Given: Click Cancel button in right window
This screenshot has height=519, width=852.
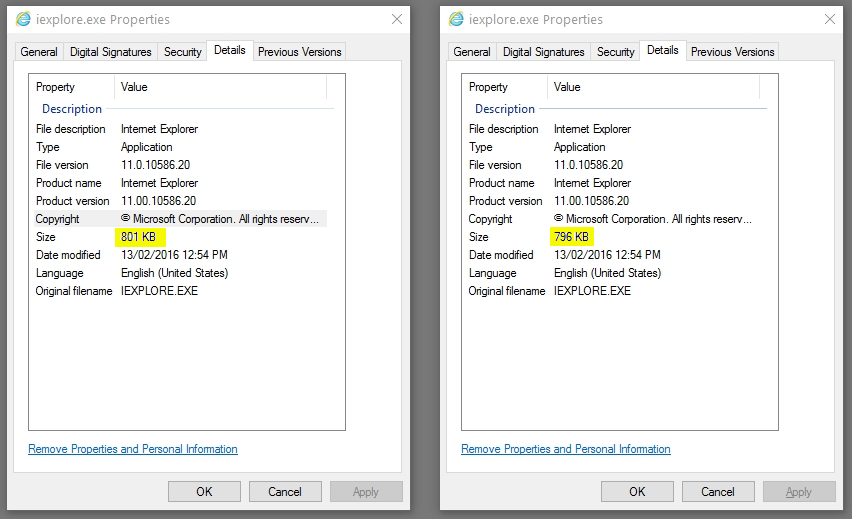Looking at the screenshot, I should (718, 491).
